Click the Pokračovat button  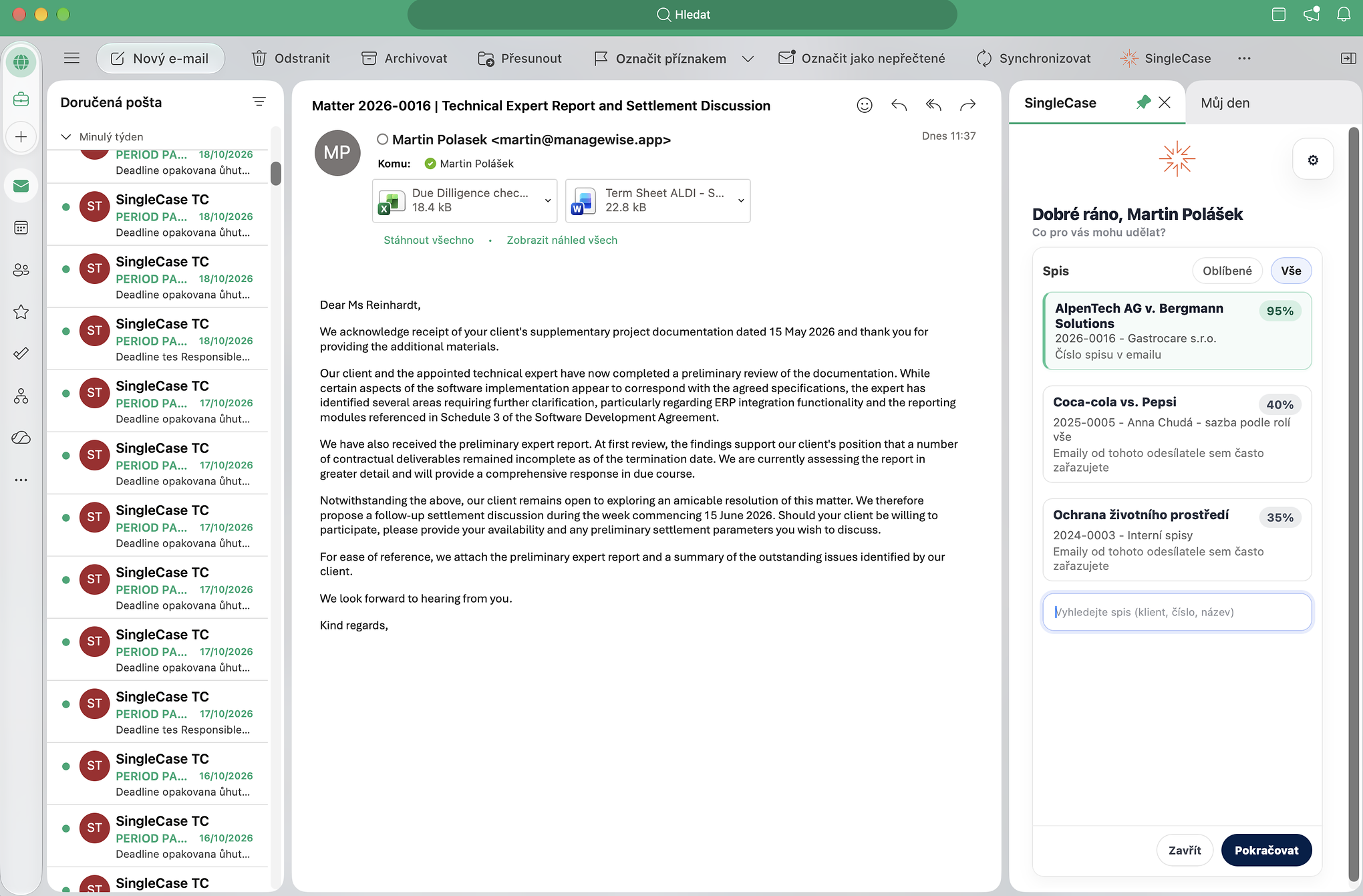tap(1266, 850)
